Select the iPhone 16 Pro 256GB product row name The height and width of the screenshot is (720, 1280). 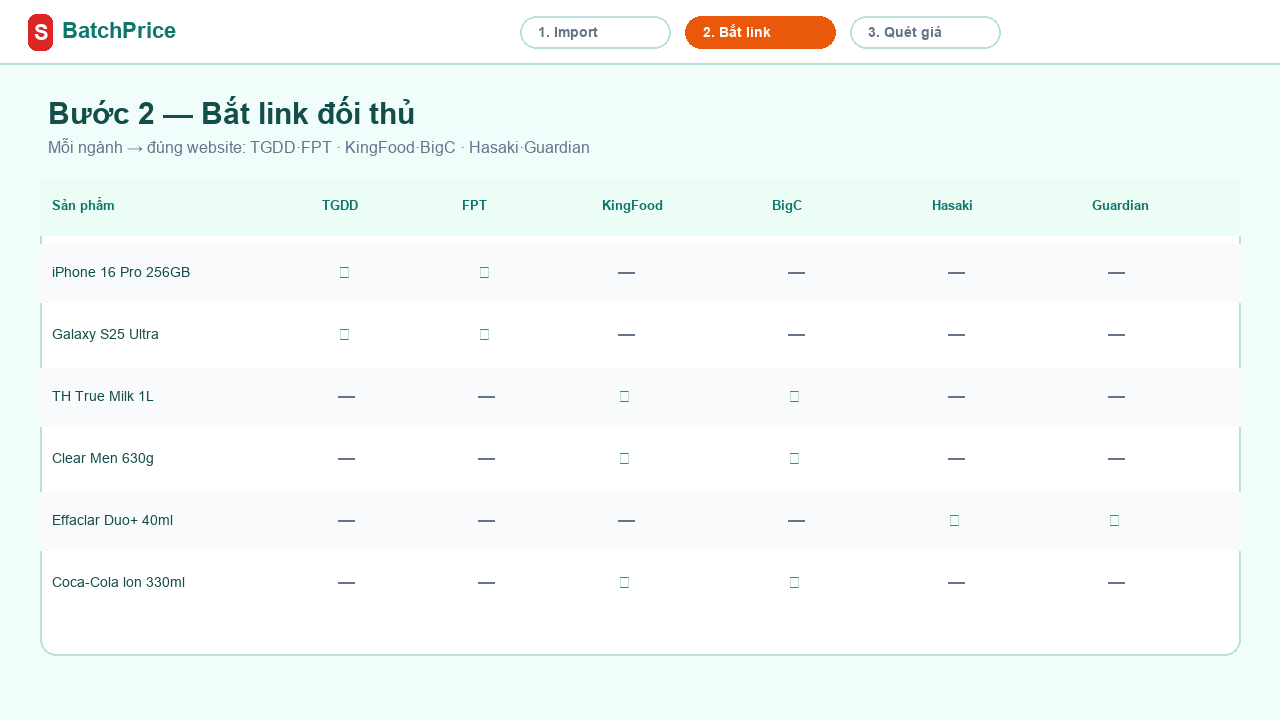point(121,272)
